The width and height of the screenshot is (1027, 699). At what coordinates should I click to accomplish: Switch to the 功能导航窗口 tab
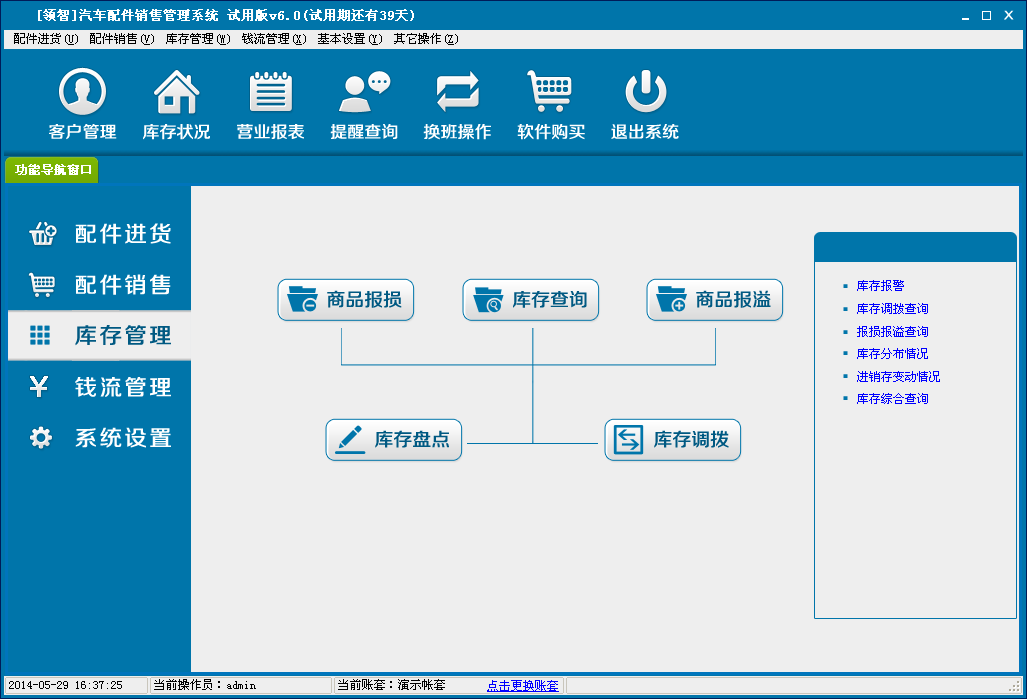[53, 170]
